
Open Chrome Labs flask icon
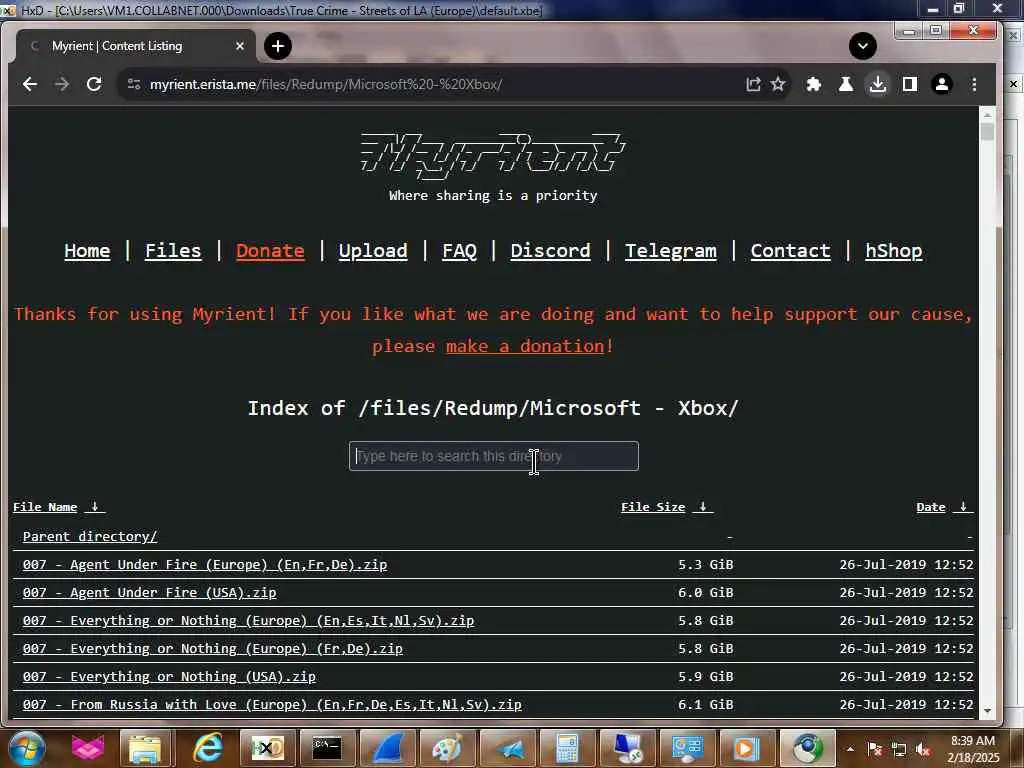(x=846, y=84)
